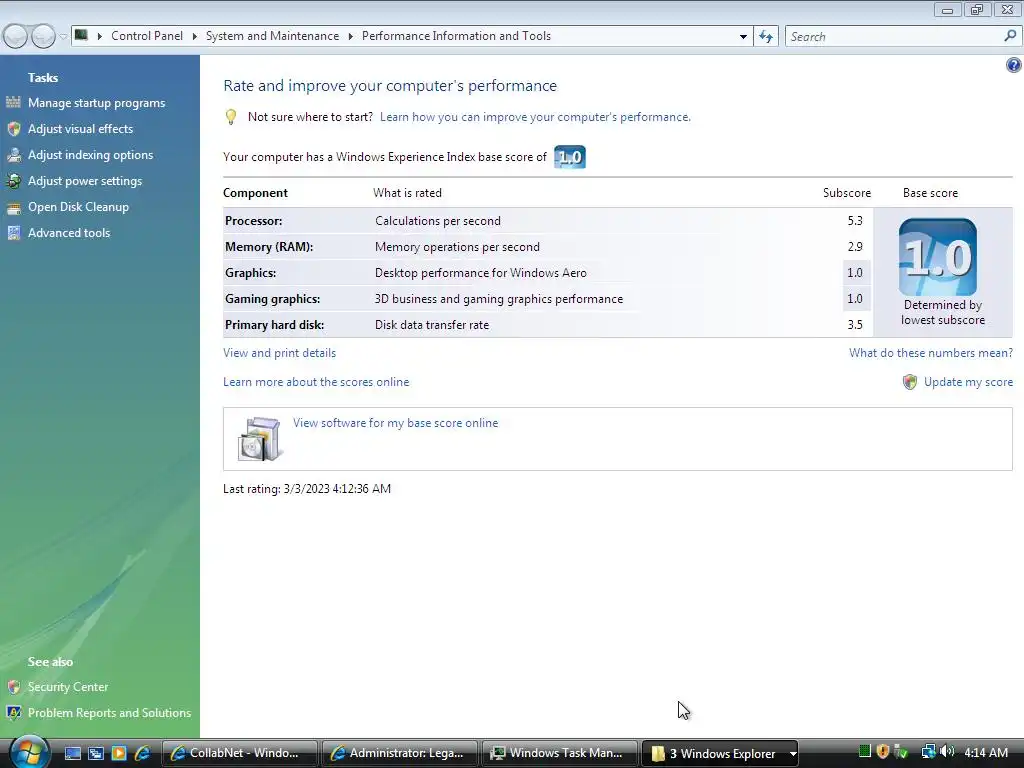Click the network tray icon

tap(928, 752)
